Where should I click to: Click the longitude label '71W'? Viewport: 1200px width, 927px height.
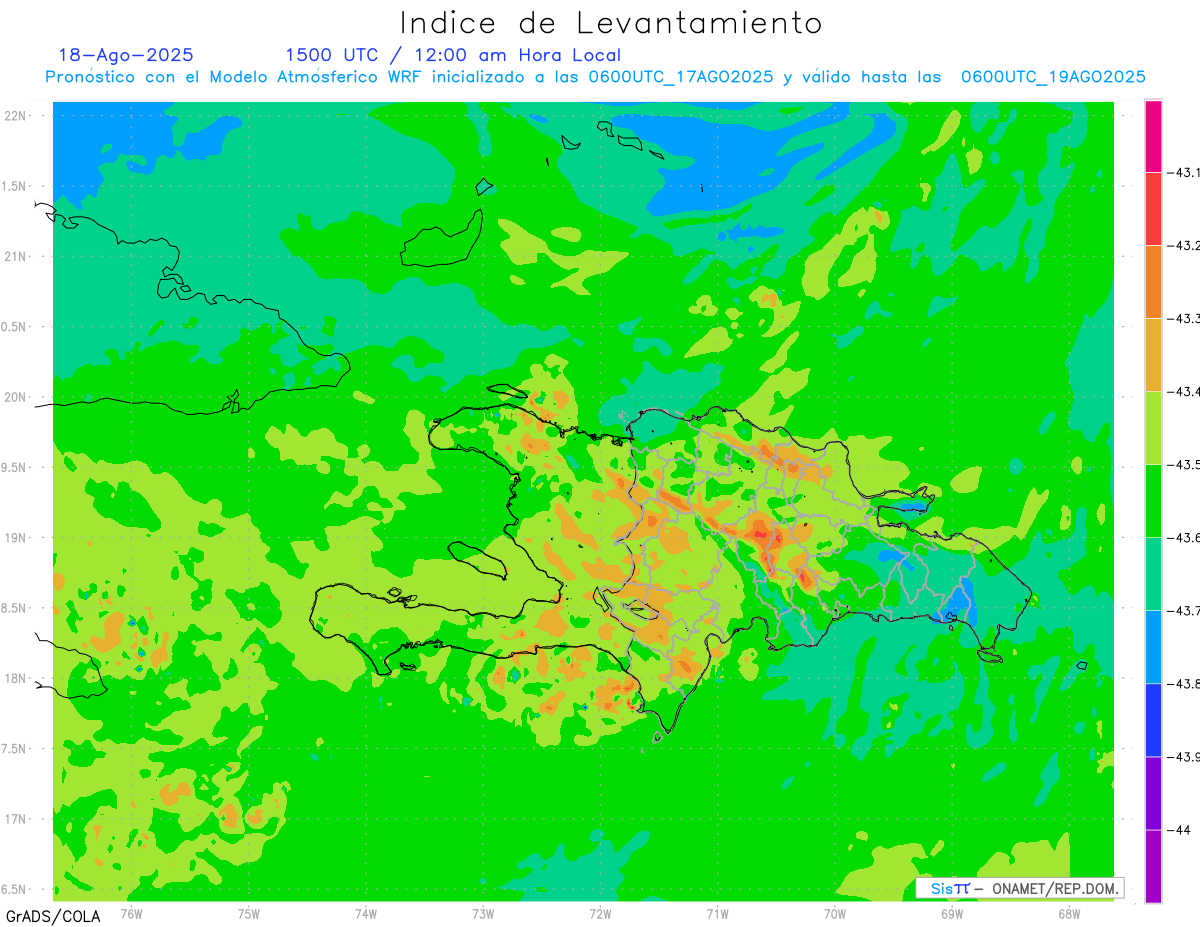tap(717, 912)
